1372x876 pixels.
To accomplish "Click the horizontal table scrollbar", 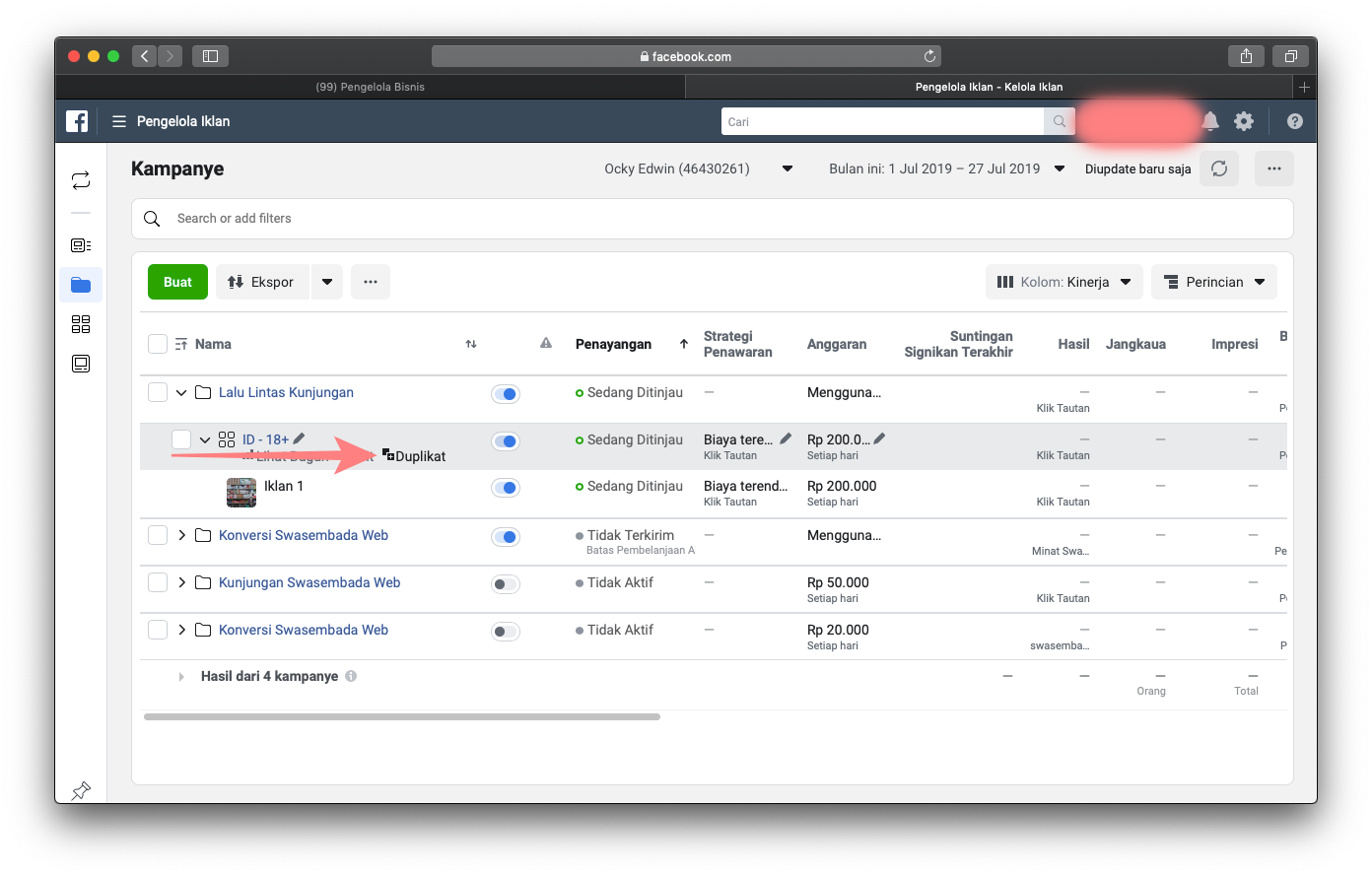I will (x=402, y=717).
